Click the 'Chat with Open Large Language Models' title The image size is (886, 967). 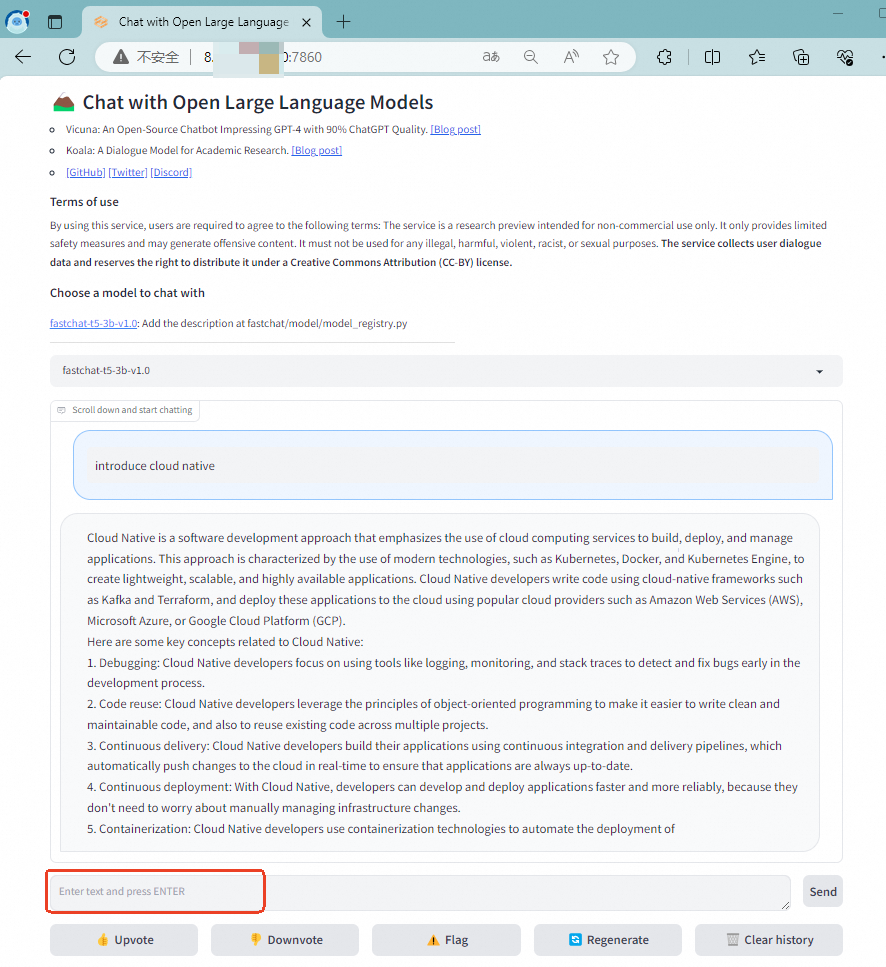[x=258, y=102]
